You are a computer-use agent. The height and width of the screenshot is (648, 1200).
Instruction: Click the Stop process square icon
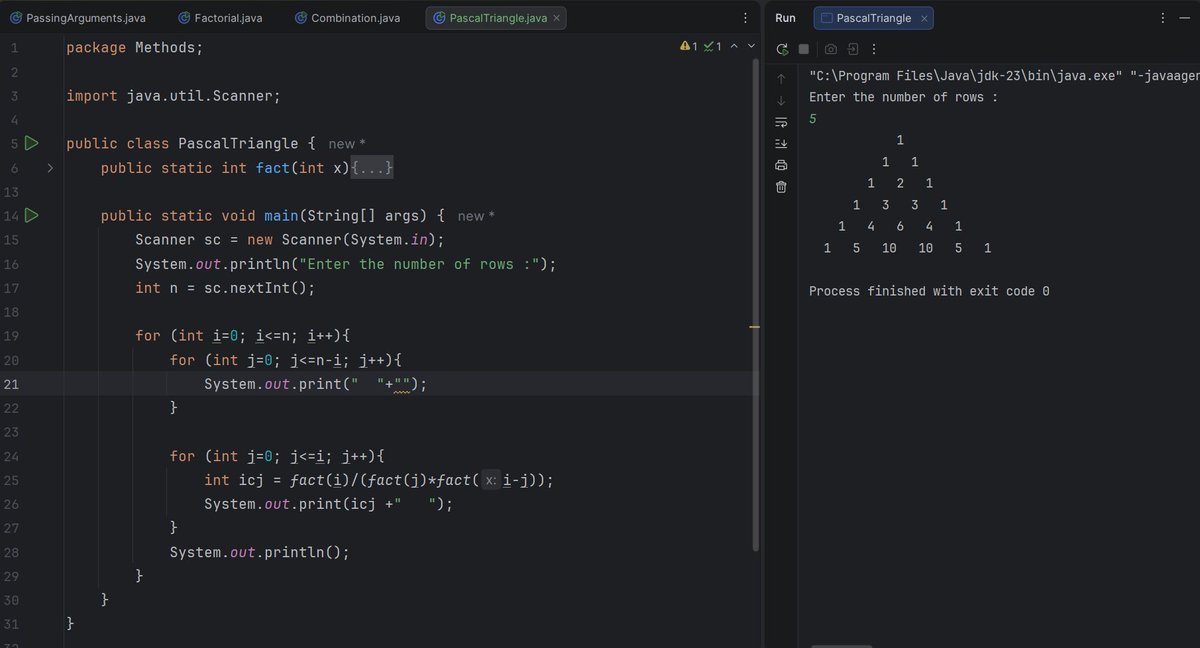pos(804,49)
